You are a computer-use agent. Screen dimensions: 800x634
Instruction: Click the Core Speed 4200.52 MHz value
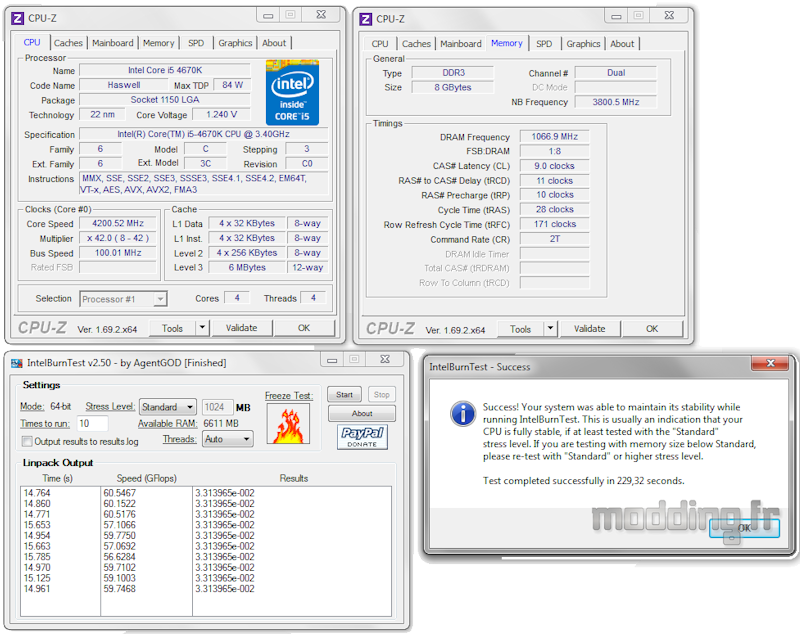click(x=118, y=223)
